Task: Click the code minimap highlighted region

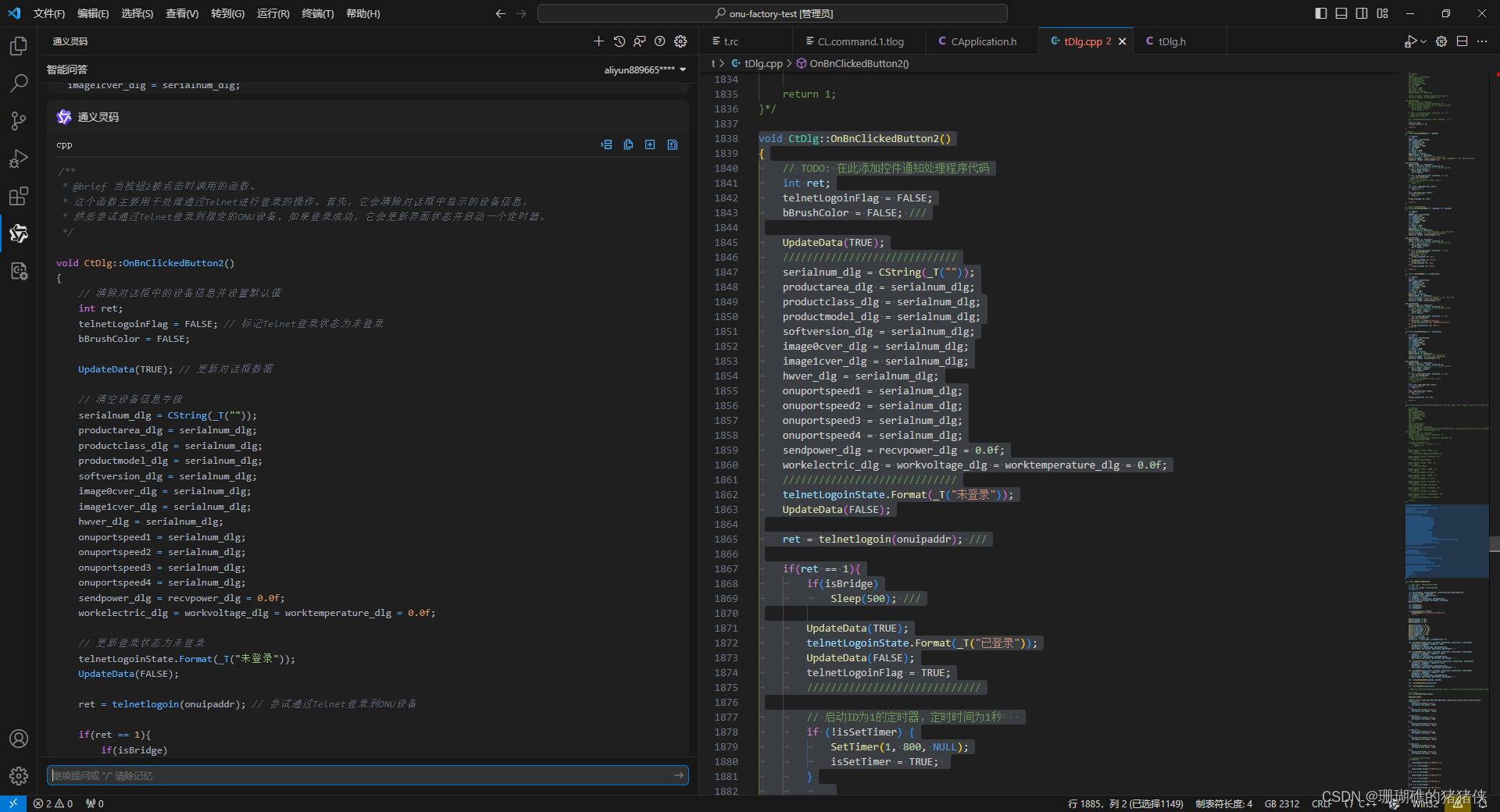Action: click(1446, 541)
